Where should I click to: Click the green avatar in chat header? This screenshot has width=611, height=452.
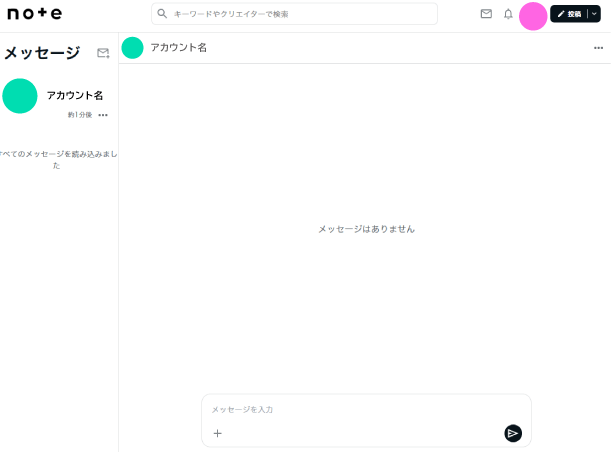tap(132, 48)
